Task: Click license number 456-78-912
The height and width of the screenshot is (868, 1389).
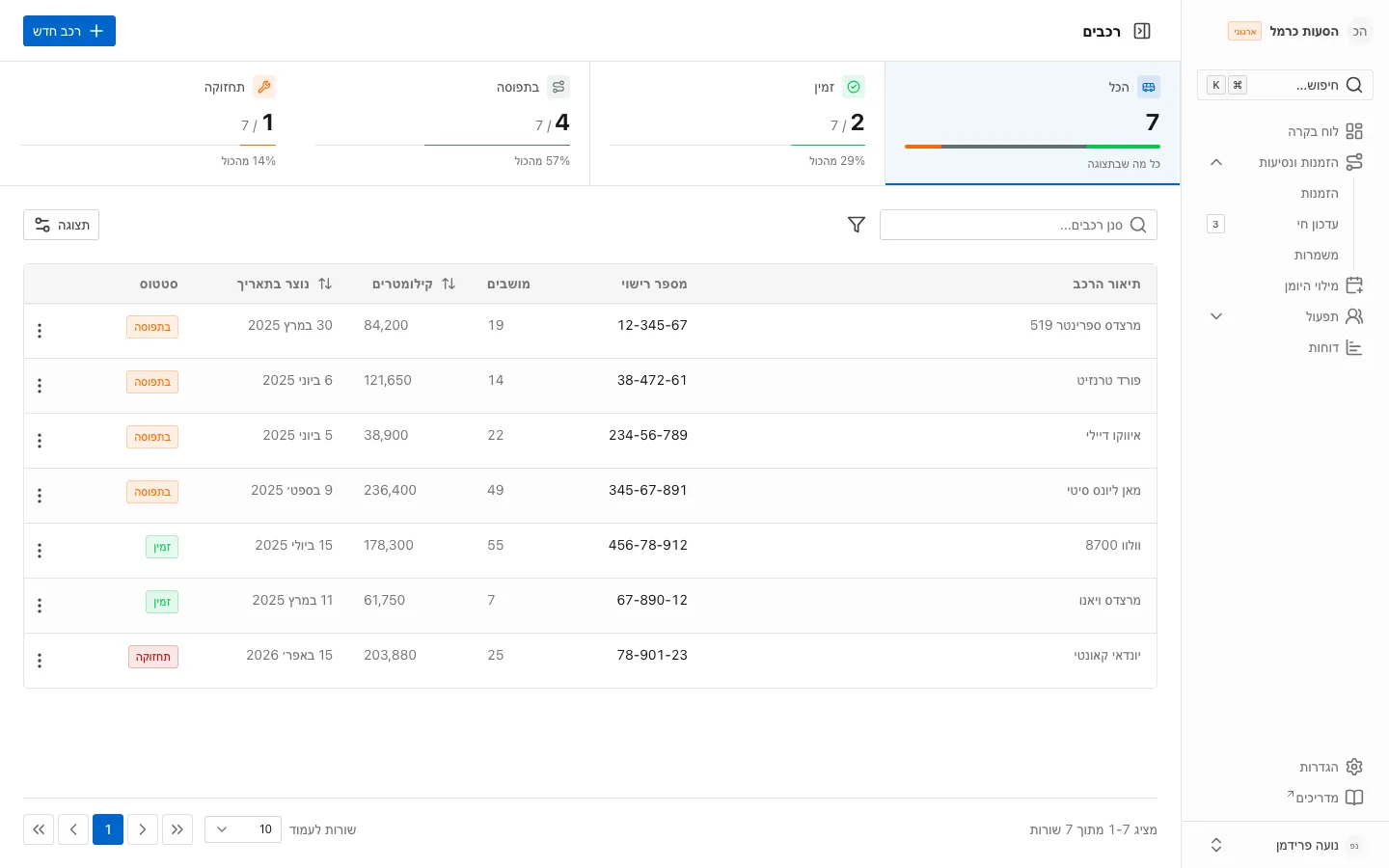Action: point(648,545)
